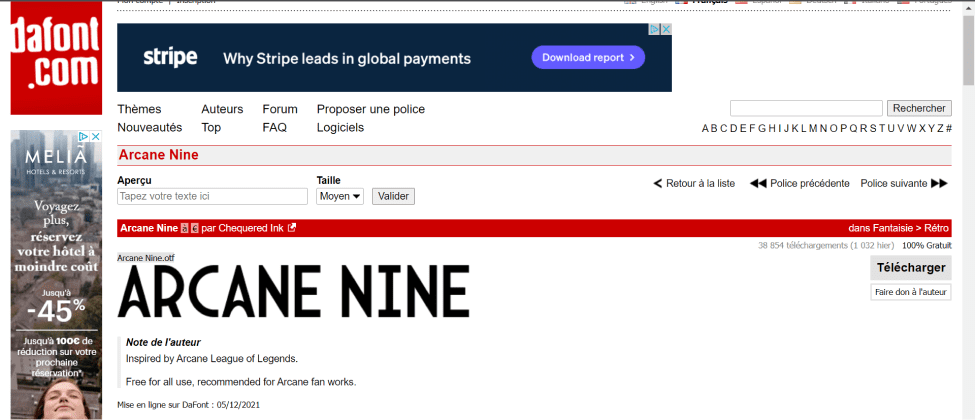Click double-right arrows for Police suivante

939,184
